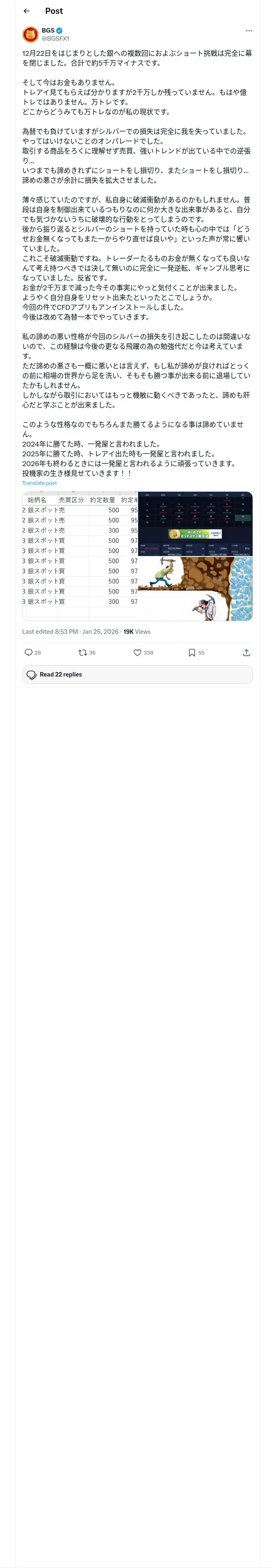275x1568 pixels.
Task: Bookmark the post with bookmark icon
Action: tap(191, 653)
